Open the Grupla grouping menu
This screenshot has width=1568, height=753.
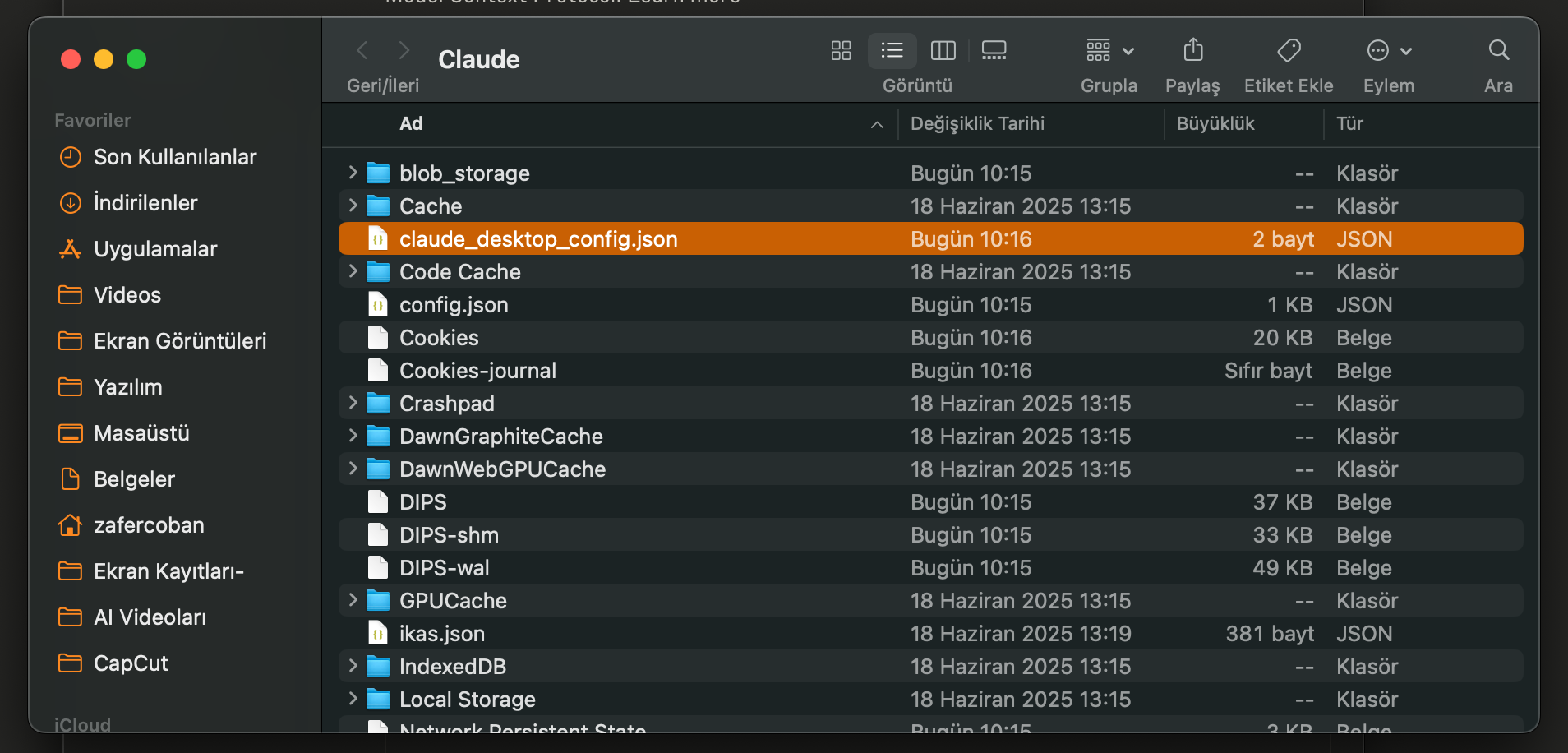pyautogui.click(x=1109, y=51)
